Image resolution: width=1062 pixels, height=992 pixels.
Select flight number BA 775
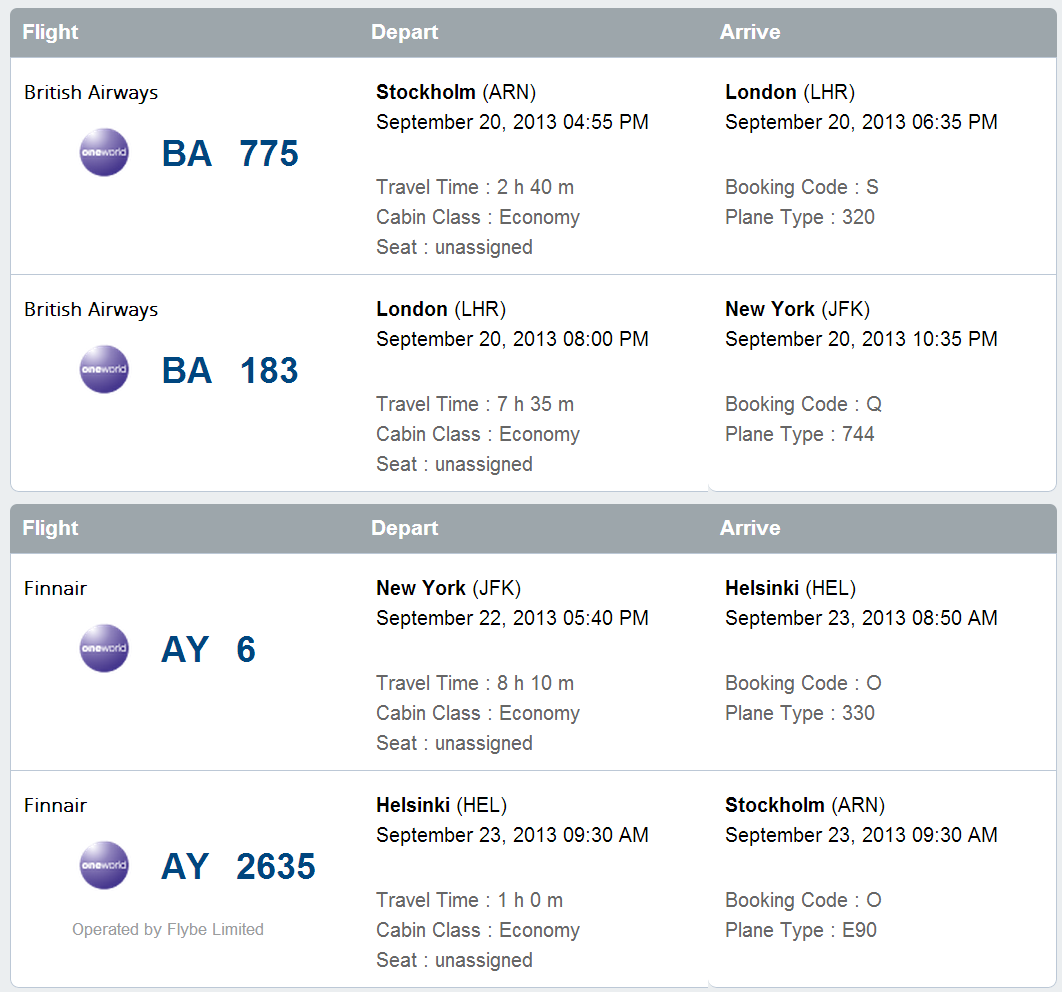click(230, 154)
